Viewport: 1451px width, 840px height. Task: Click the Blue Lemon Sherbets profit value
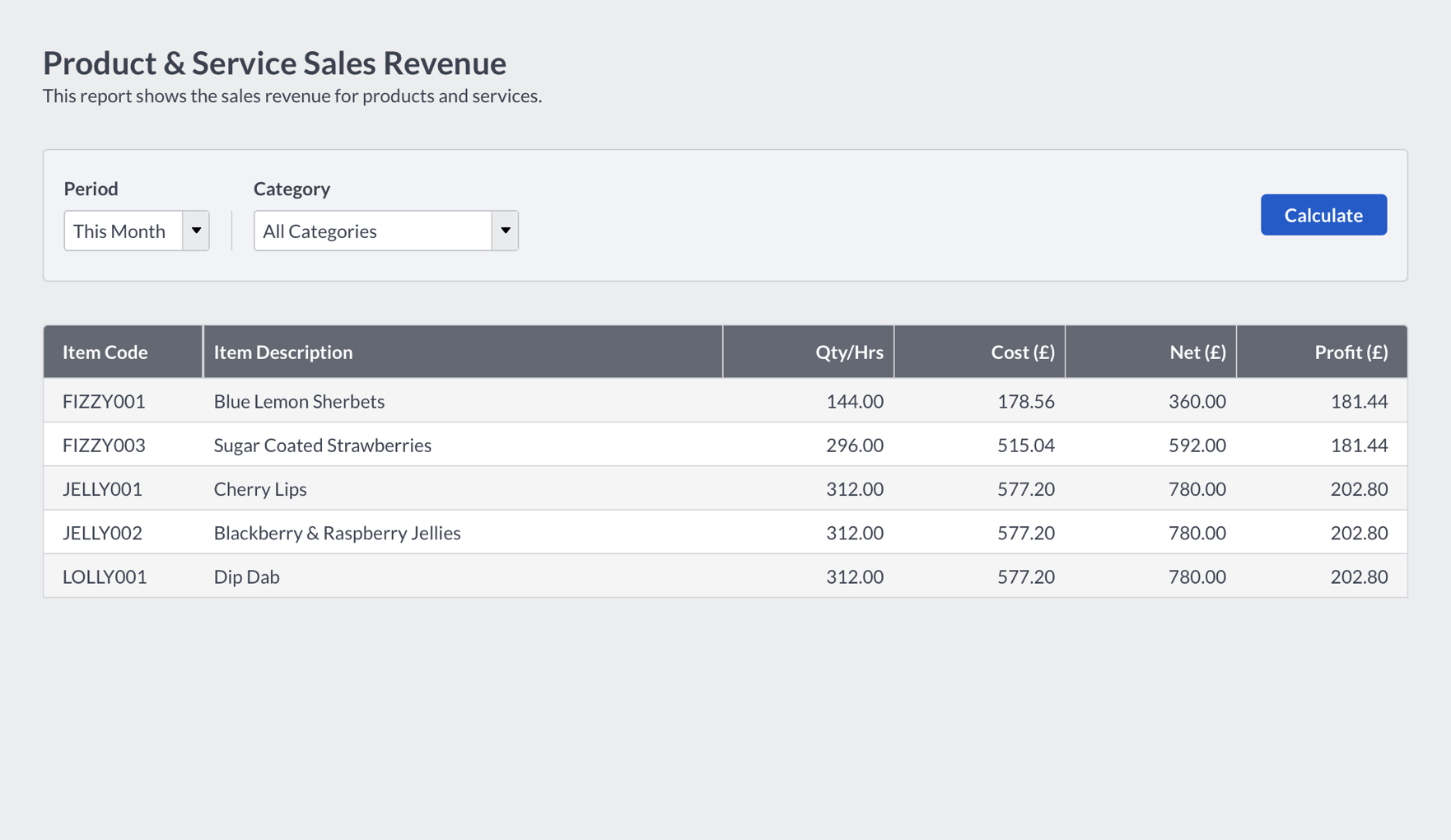coord(1358,401)
